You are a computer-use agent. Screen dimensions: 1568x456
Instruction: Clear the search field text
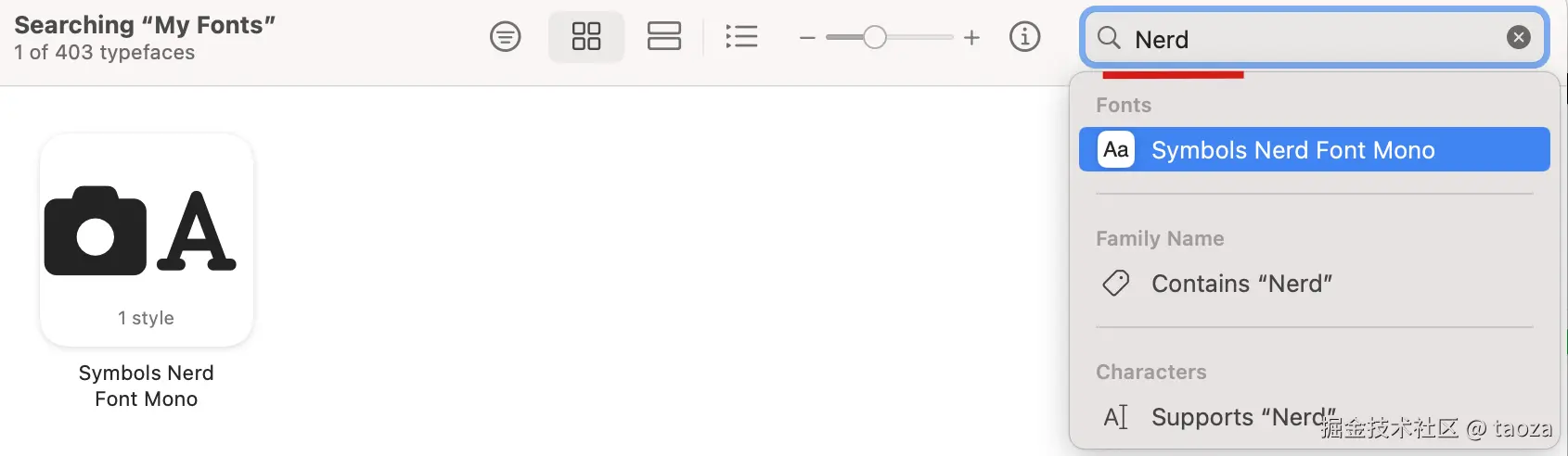pos(1519,37)
